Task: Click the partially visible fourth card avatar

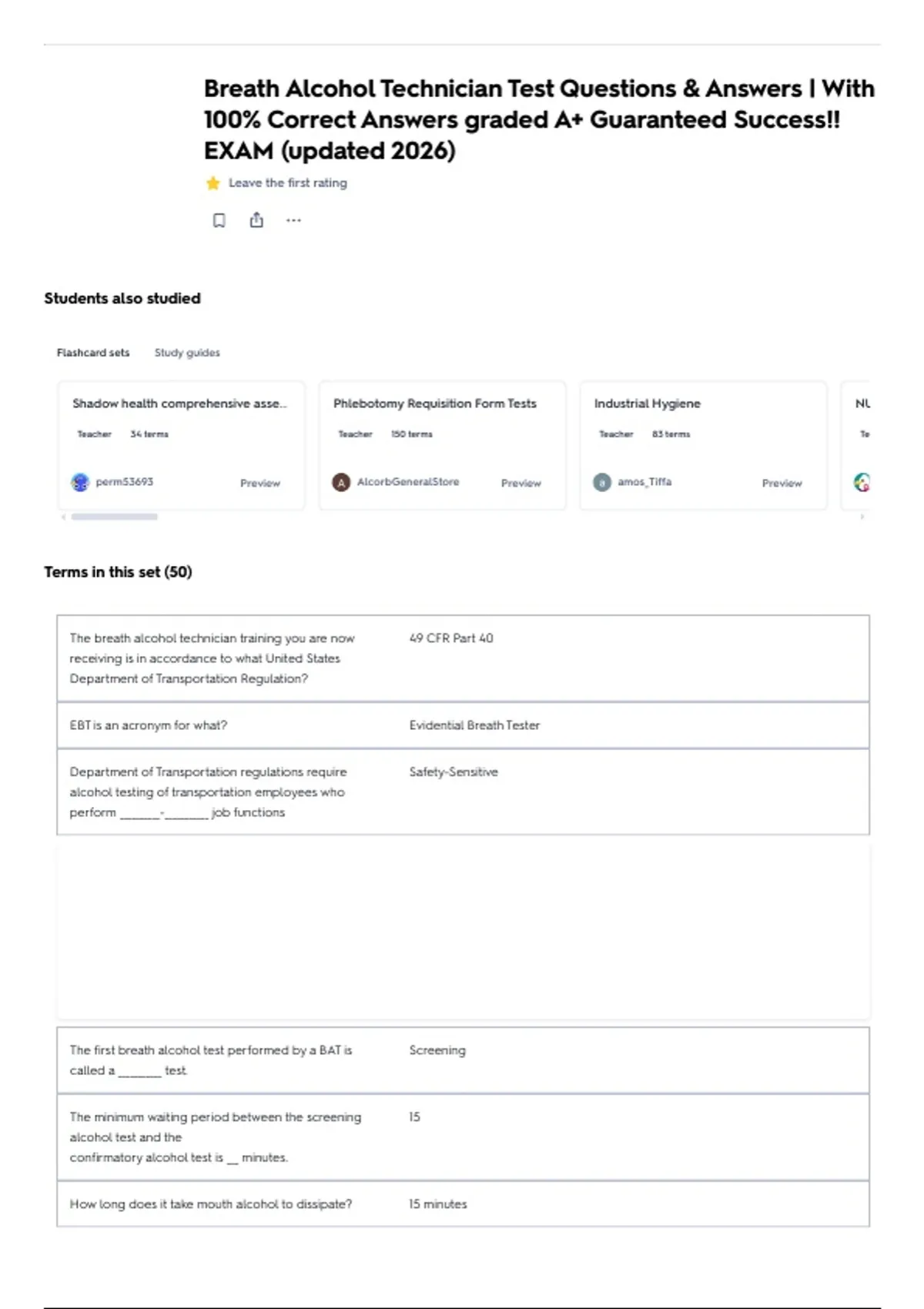Action: tap(862, 482)
